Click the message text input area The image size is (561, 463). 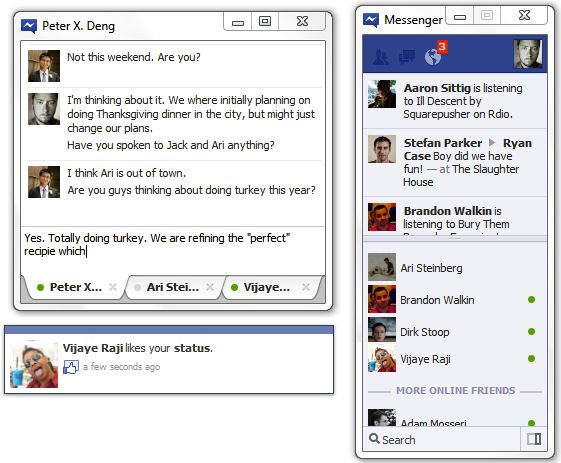[x=173, y=250]
